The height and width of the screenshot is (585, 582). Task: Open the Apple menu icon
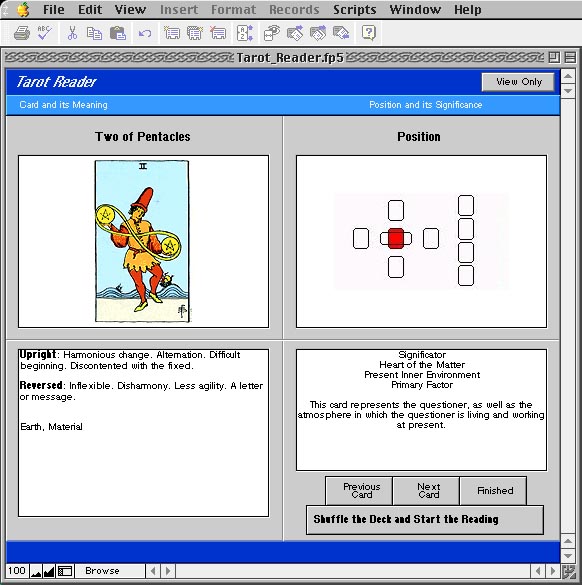[23, 10]
